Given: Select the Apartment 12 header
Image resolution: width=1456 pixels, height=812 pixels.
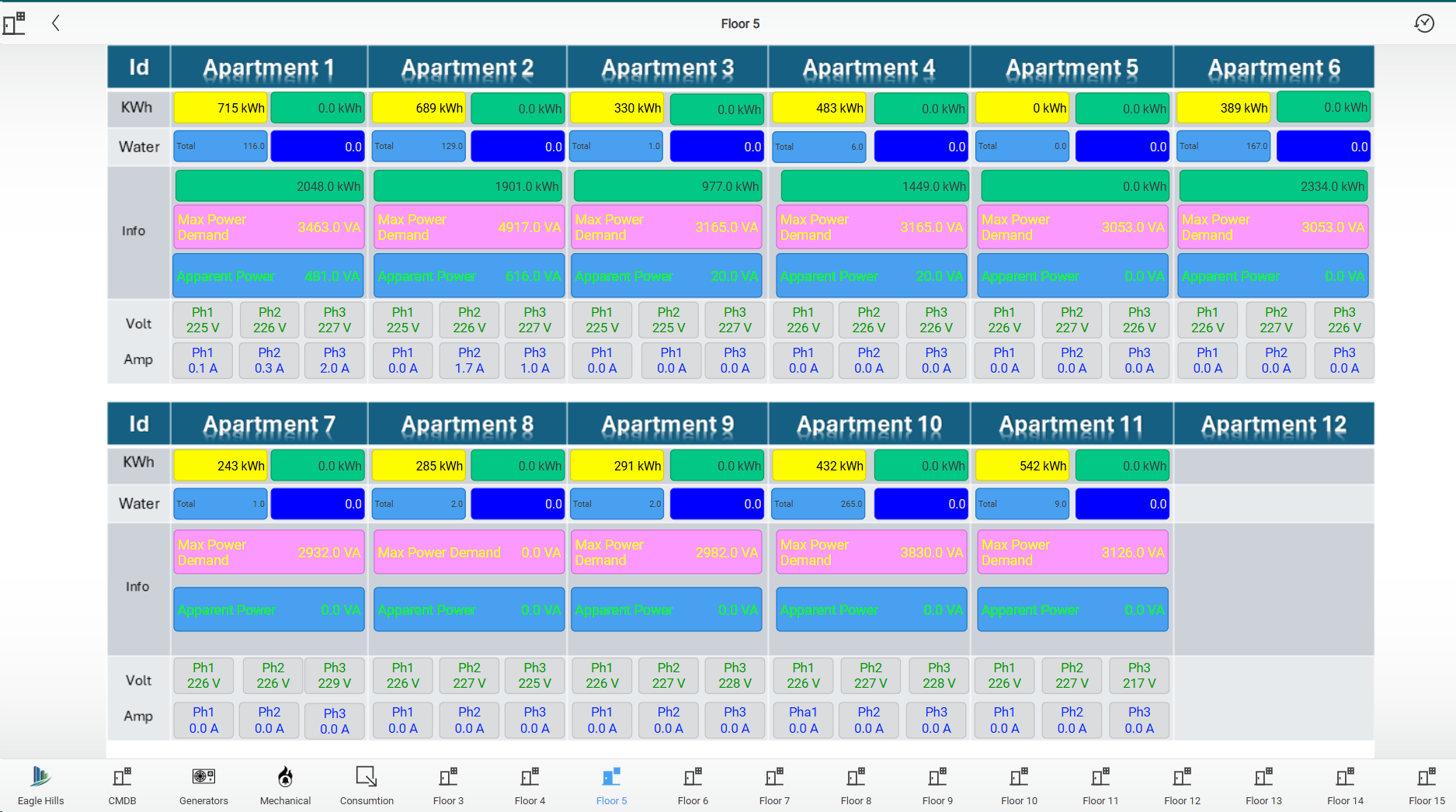Looking at the screenshot, I should tap(1274, 425).
